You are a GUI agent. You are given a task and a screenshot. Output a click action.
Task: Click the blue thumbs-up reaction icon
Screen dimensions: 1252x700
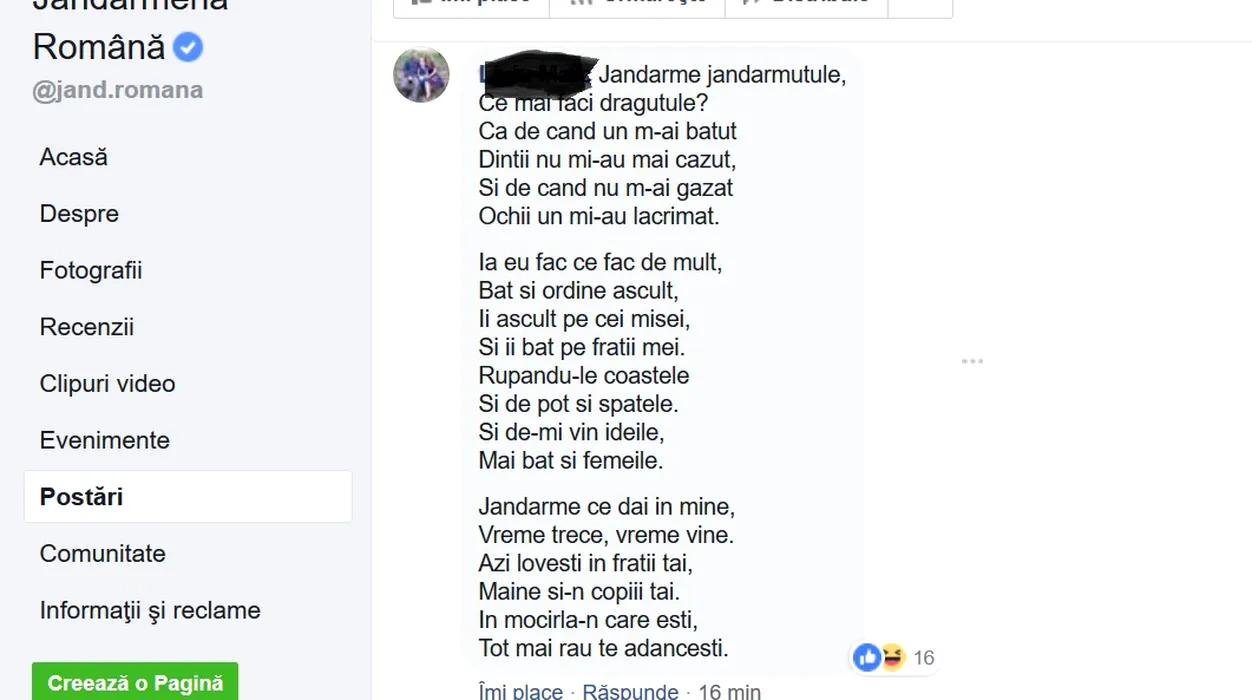[868, 657]
